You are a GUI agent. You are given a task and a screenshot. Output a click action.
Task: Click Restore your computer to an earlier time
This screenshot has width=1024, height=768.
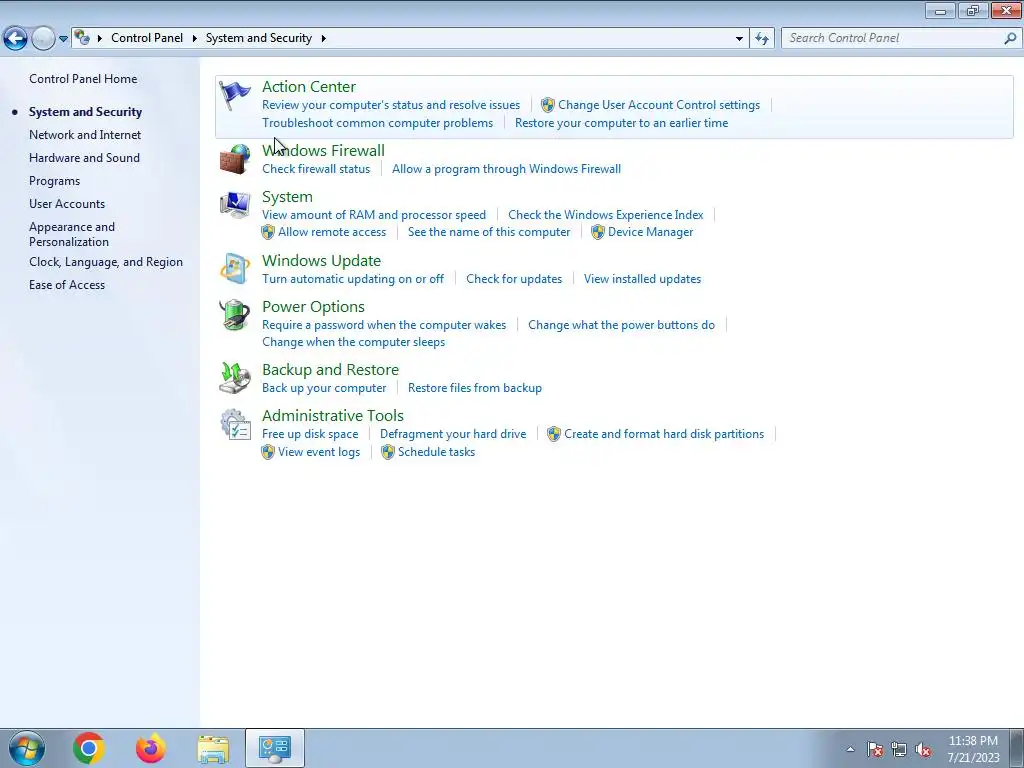(x=621, y=123)
